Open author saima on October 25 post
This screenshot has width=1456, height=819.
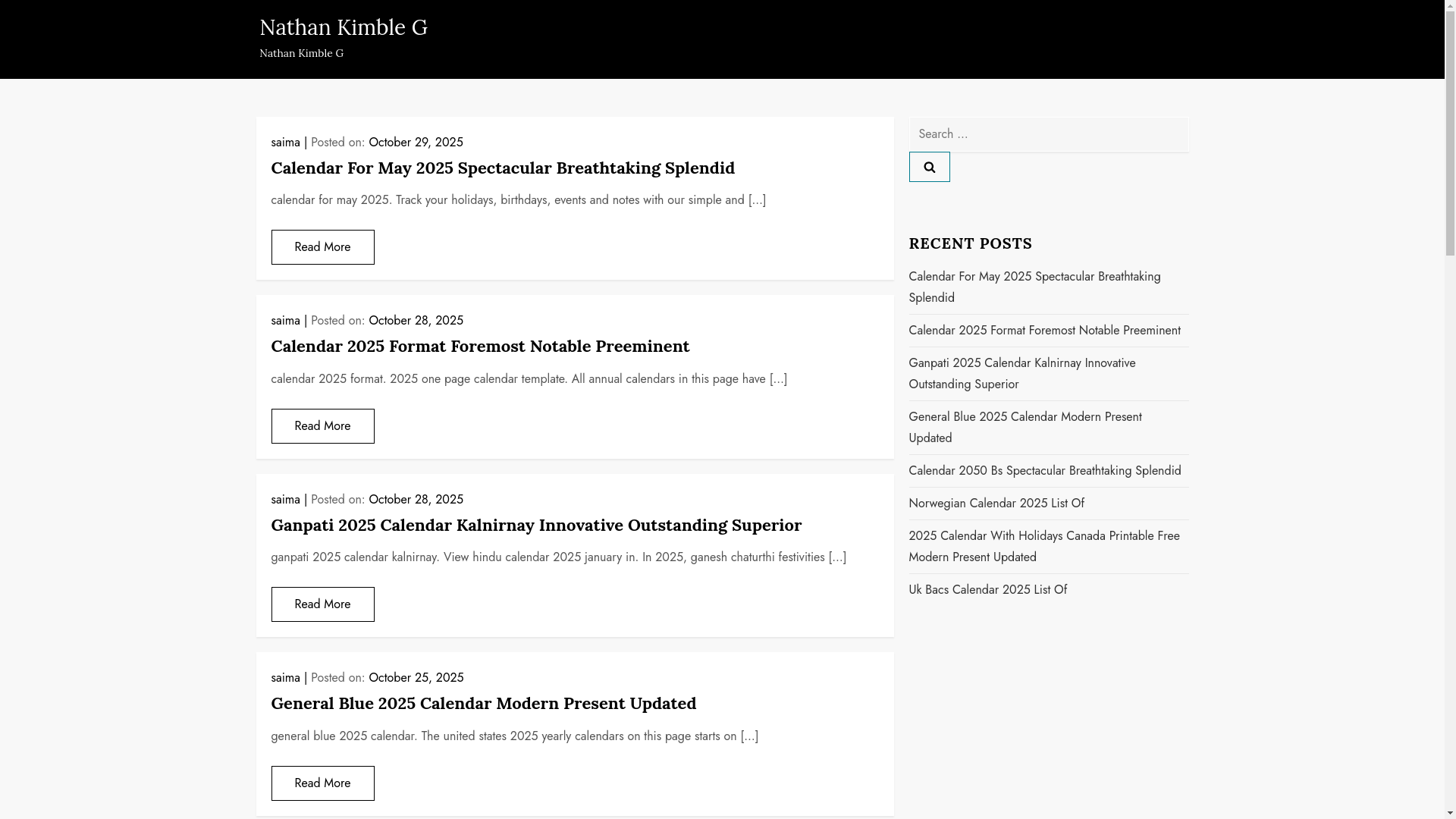(285, 678)
